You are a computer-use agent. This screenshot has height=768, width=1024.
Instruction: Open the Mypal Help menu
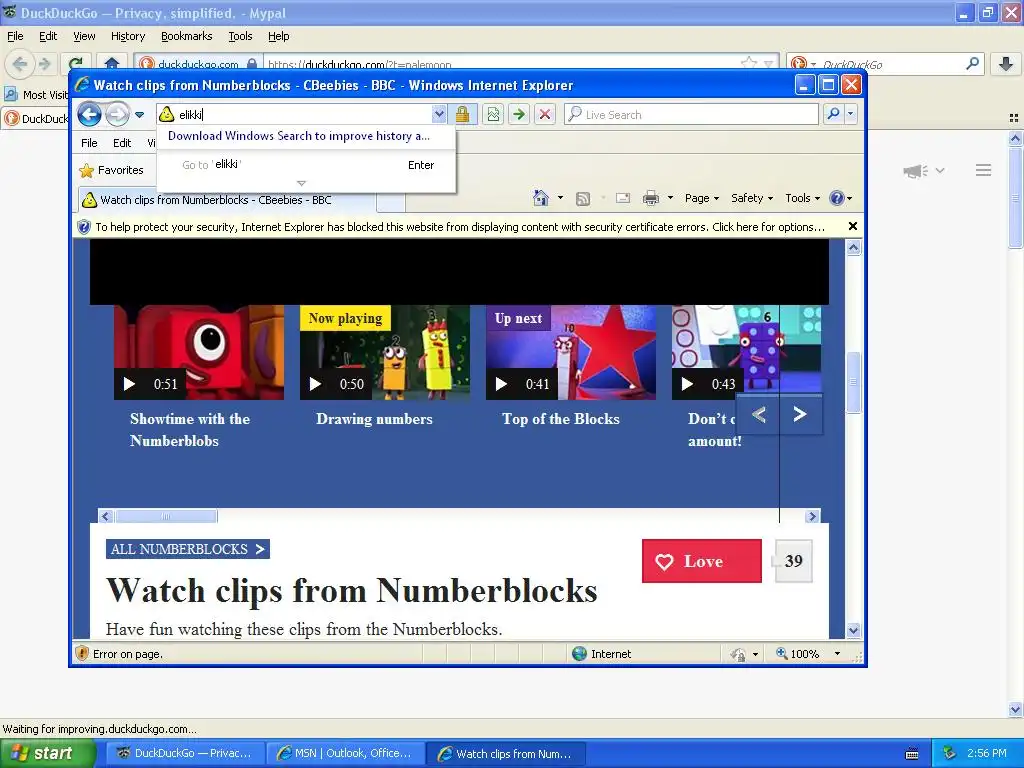coord(278,37)
